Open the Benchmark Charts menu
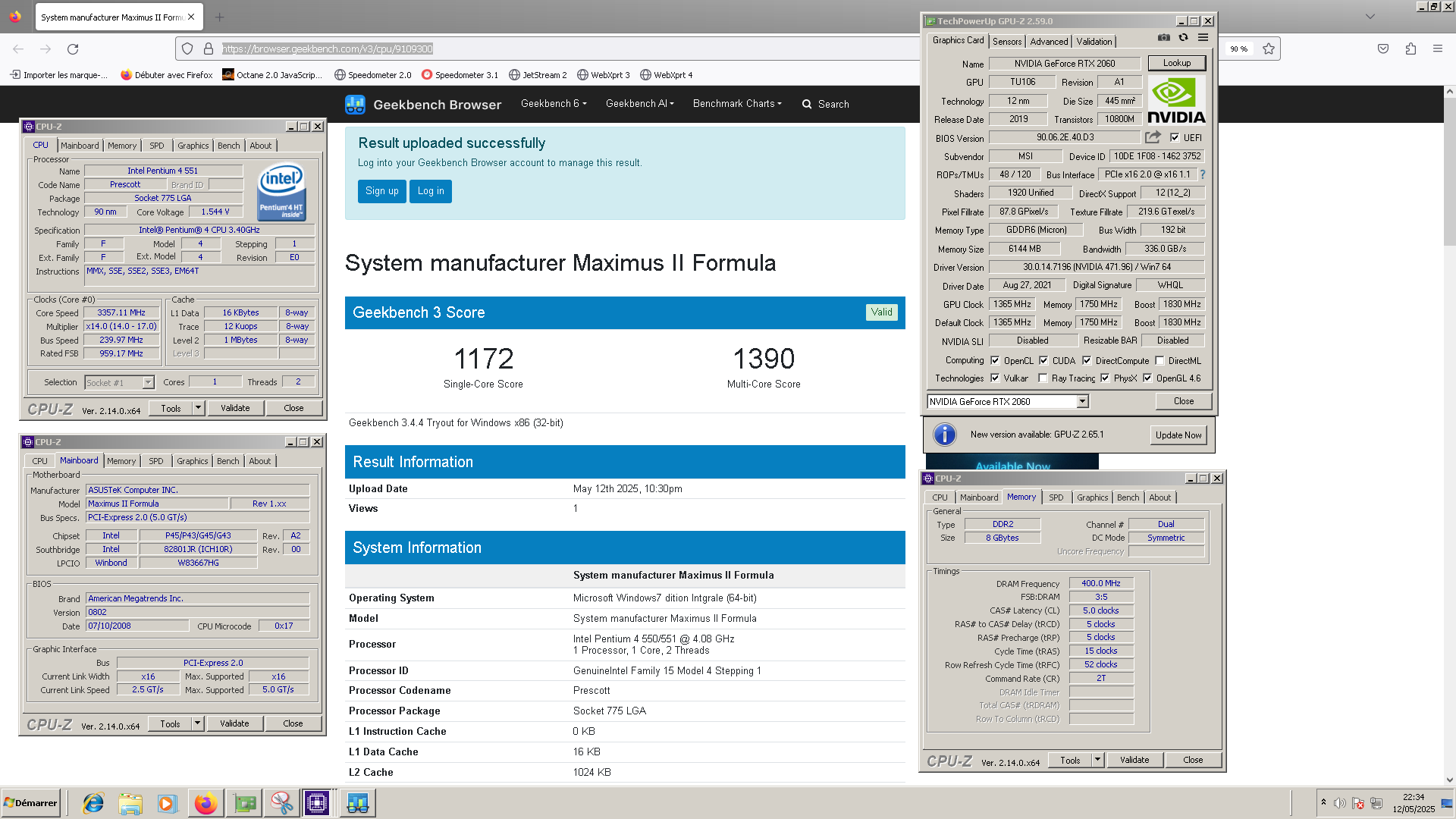This screenshot has height=819, width=1456. click(737, 104)
